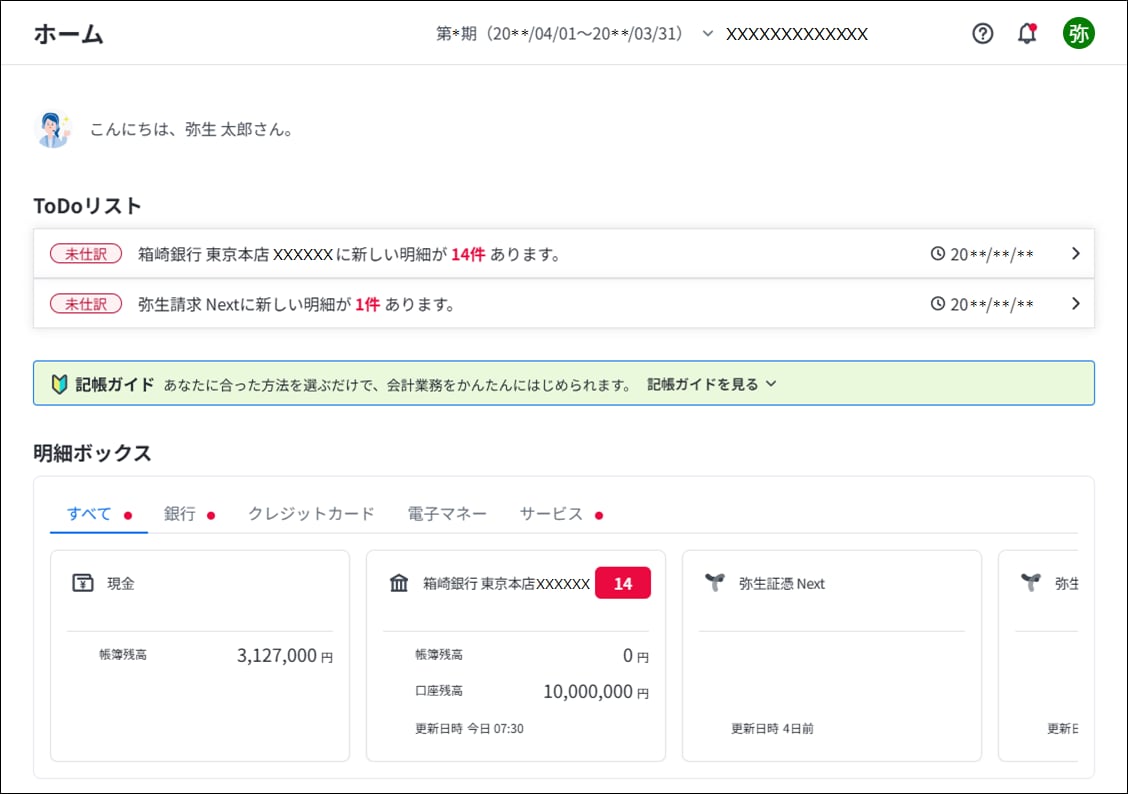The image size is (1128, 794).
Task: Open the 箱崎銀行 14件 ToDo item text
Action: (349, 254)
